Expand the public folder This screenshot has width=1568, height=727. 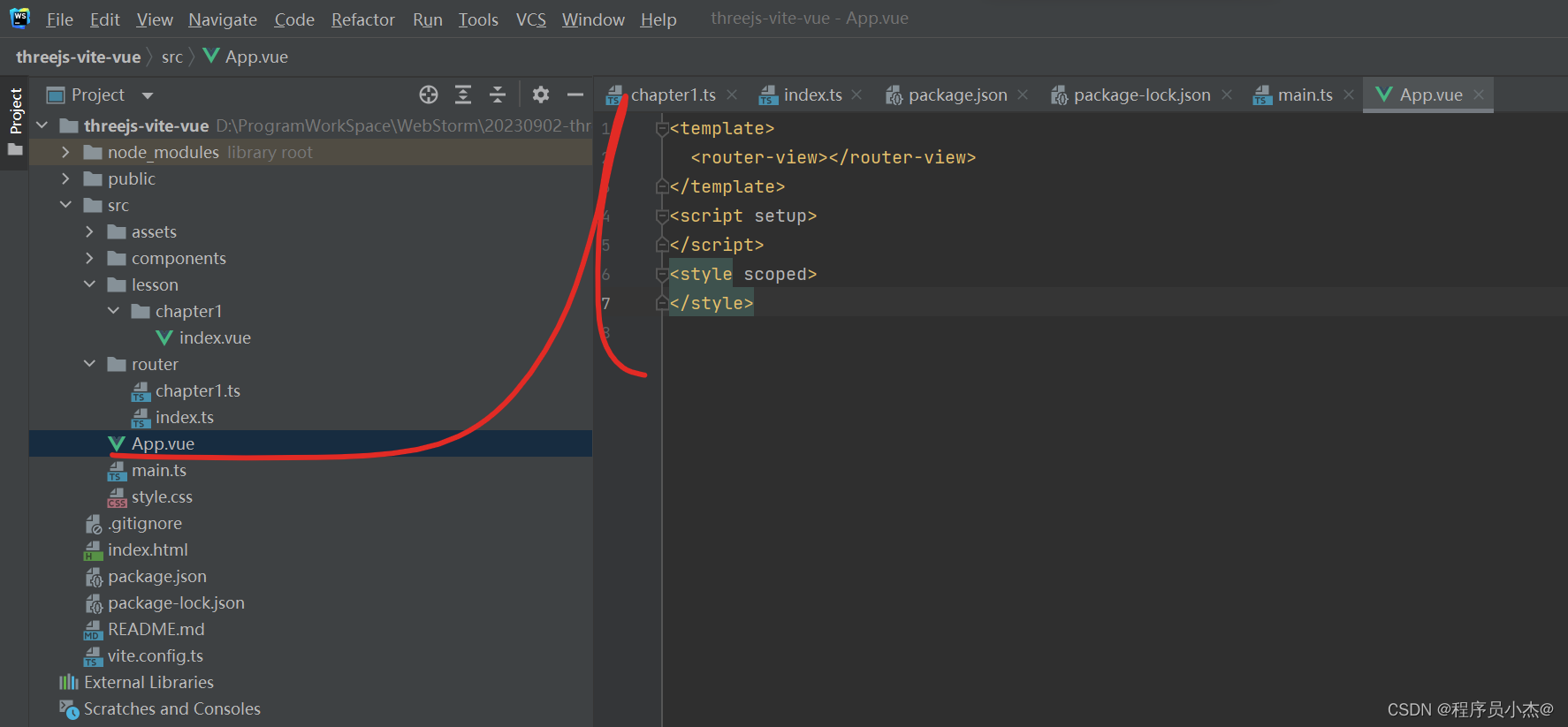[65, 178]
